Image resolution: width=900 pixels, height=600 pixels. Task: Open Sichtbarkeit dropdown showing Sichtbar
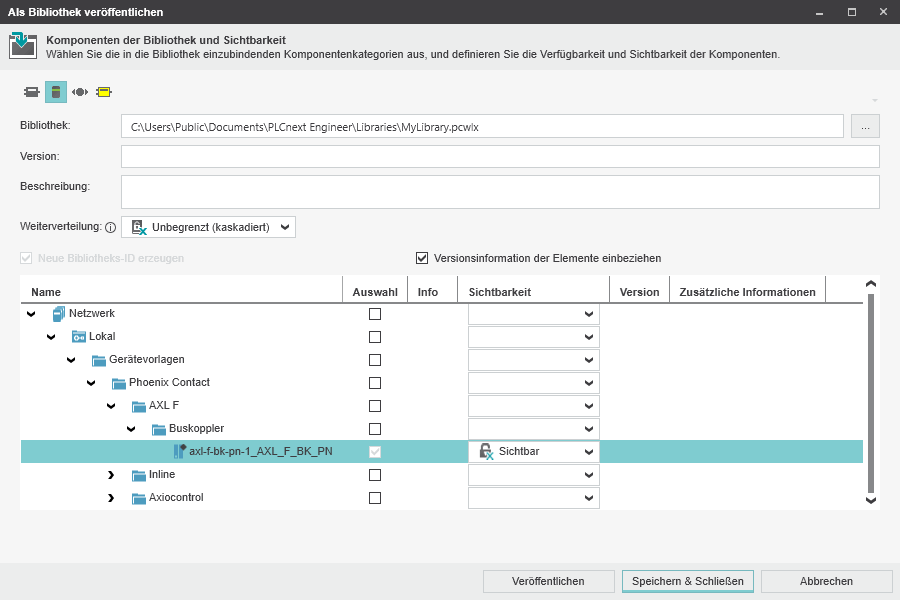pyautogui.click(x=534, y=452)
